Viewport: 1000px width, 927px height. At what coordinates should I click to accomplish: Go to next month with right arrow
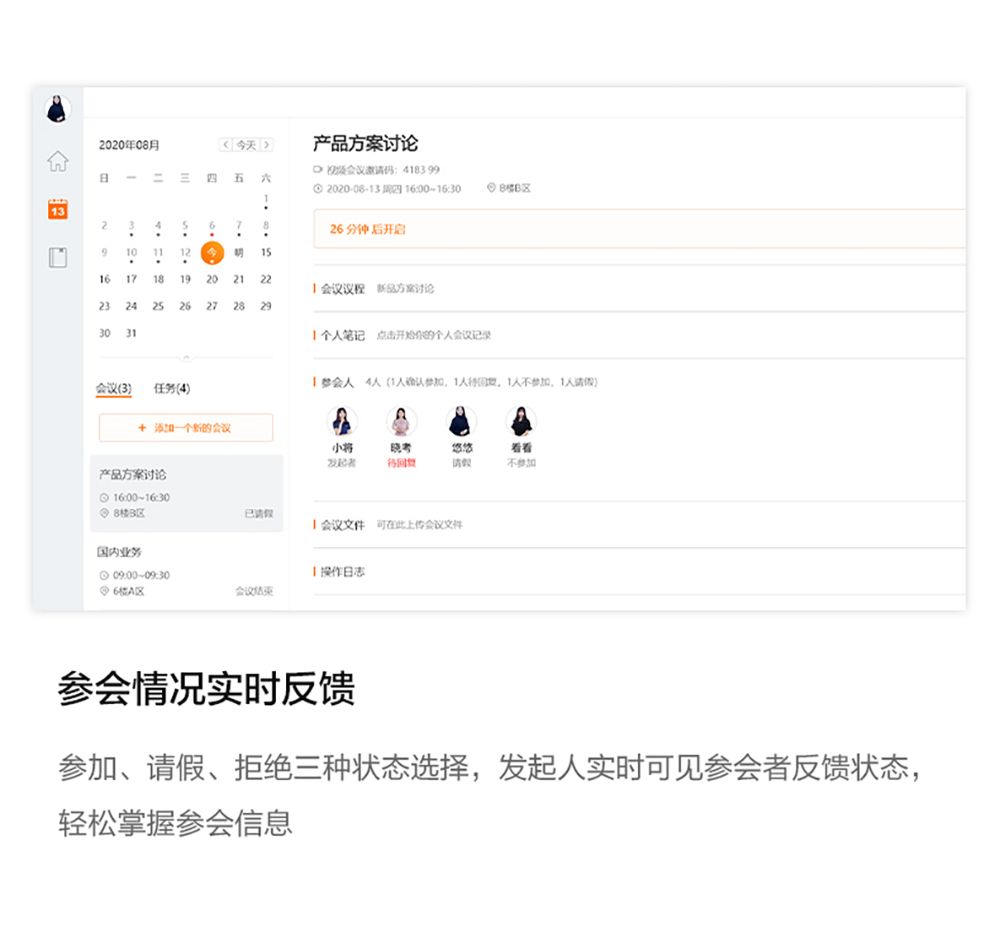(x=267, y=145)
